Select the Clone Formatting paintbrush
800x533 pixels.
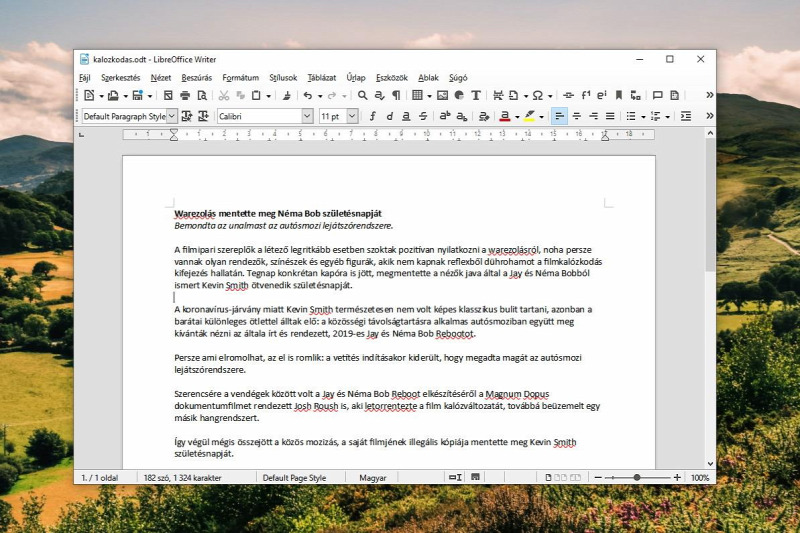[287, 95]
